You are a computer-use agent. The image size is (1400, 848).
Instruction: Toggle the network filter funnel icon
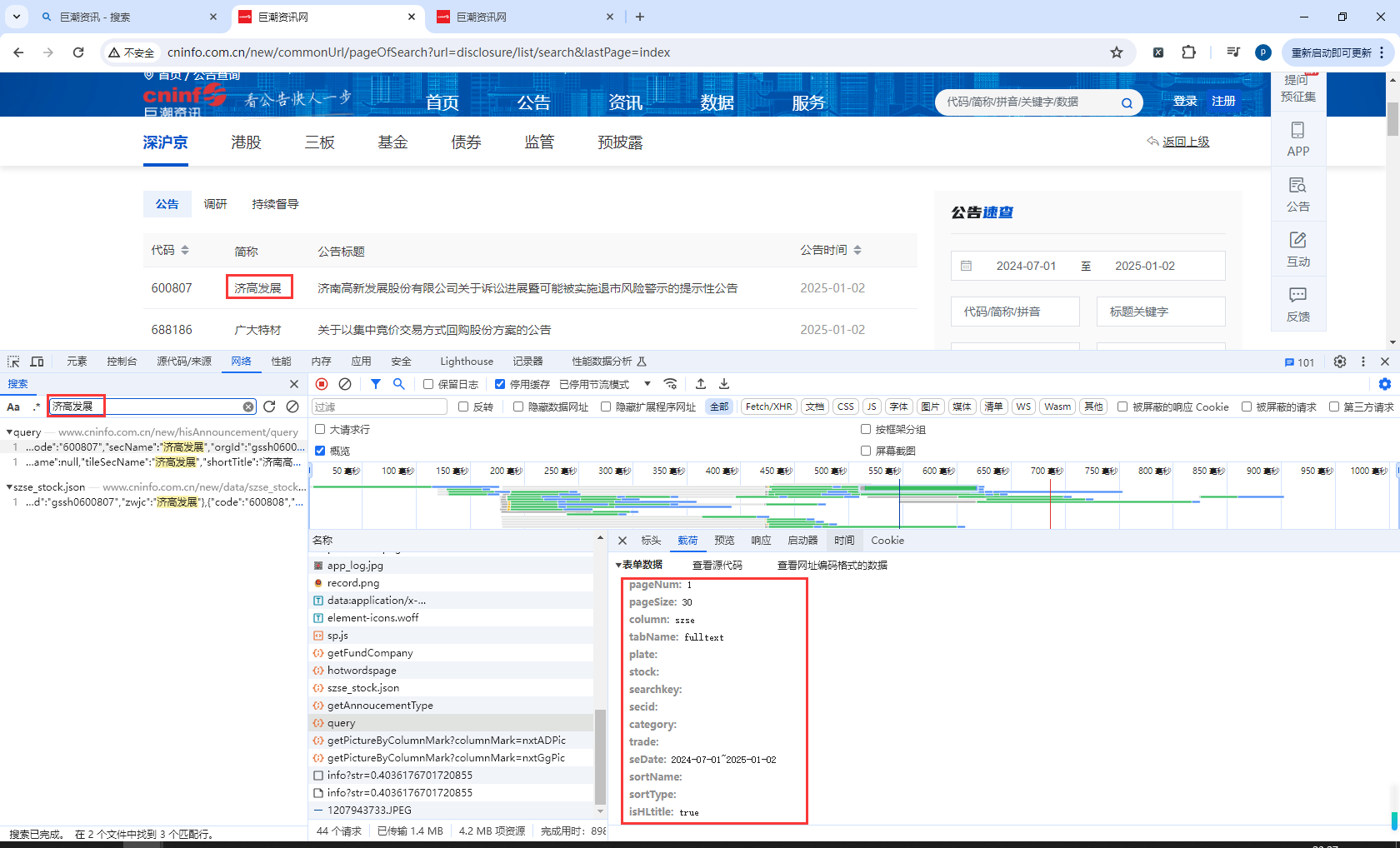376,384
